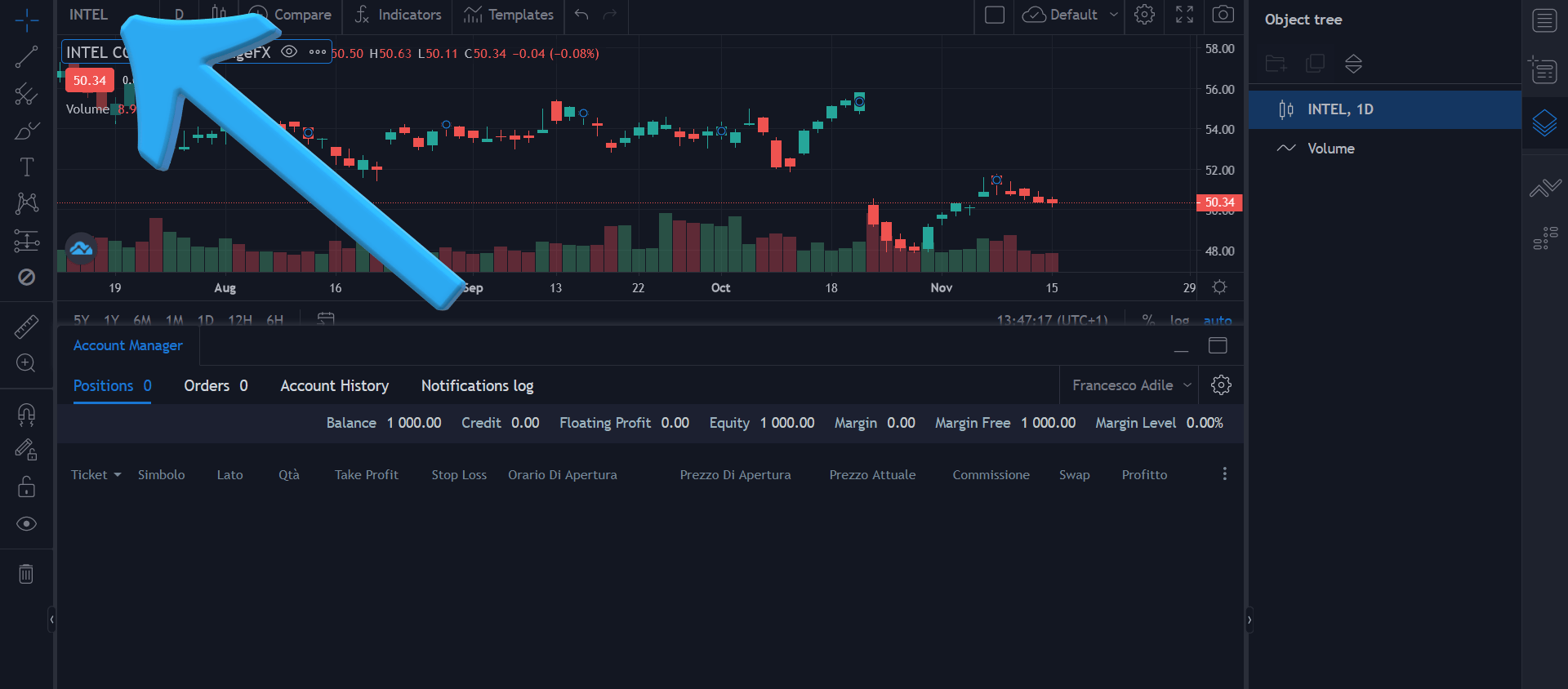Viewport: 1568px width, 689px height.
Task: Open the select layout rectangle button
Action: tap(995, 14)
